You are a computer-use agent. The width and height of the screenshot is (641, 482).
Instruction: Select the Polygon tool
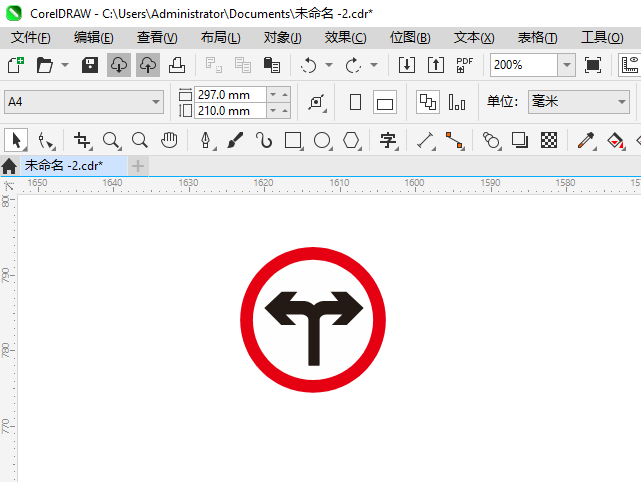(351, 141)
